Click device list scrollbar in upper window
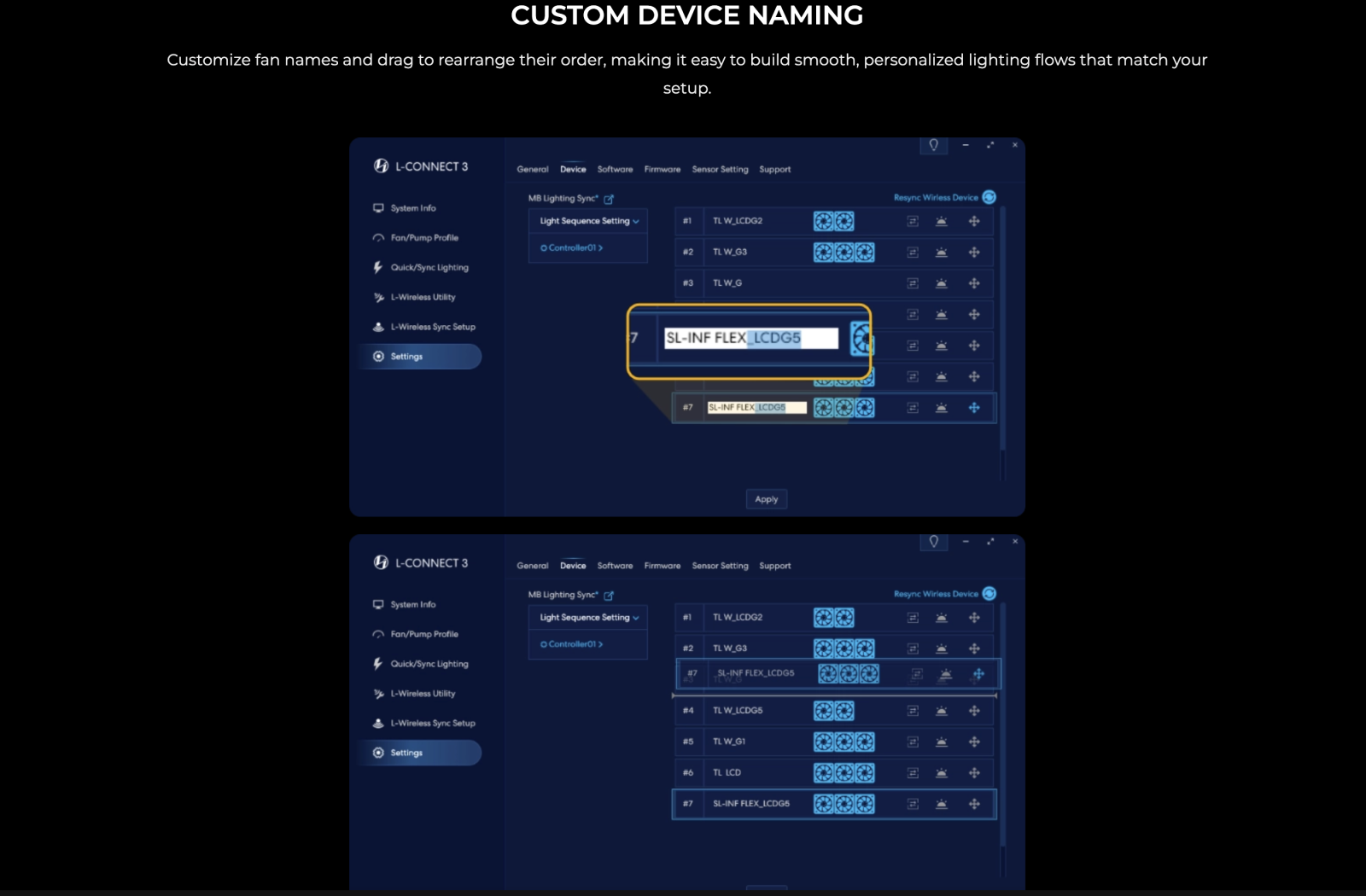Viewport: 1366px width, 896px height. [1003, 329]
